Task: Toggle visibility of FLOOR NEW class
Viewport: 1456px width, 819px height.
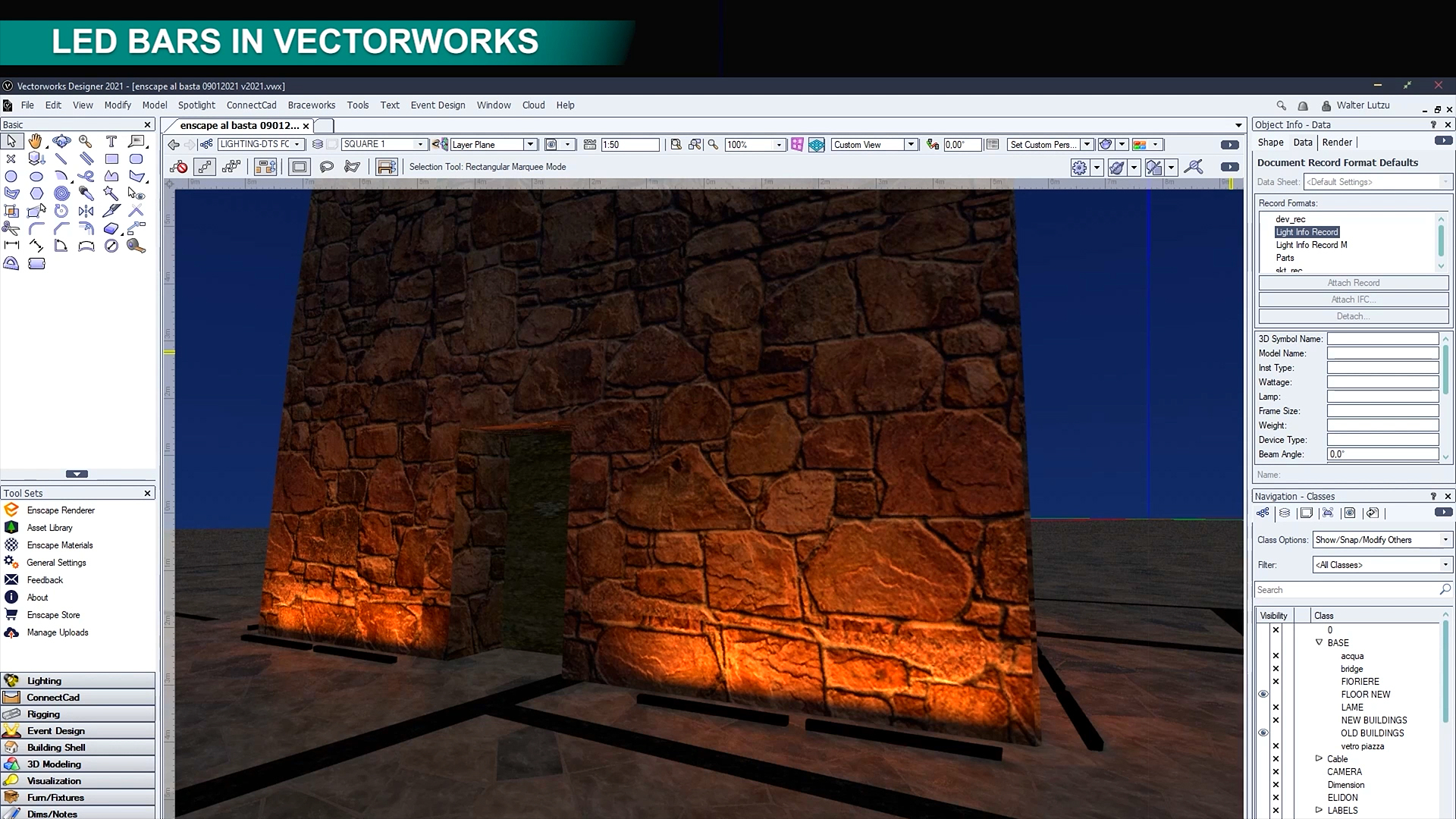Action: [1263, 694]
